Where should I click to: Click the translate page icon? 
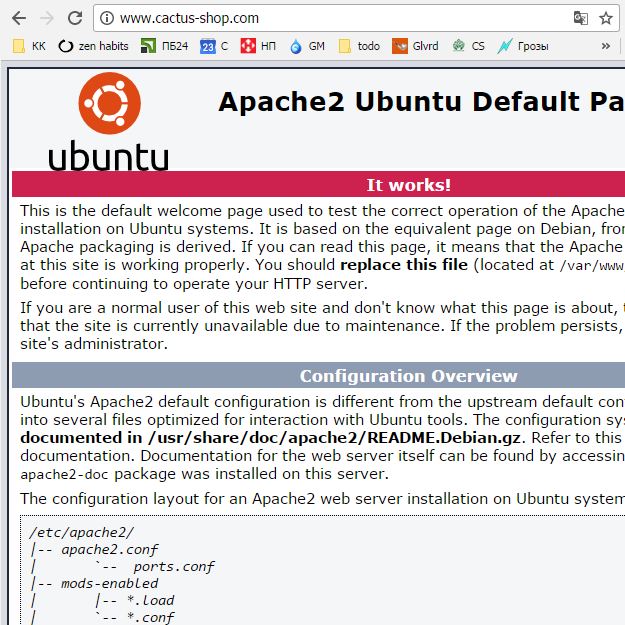pos(580,18)
